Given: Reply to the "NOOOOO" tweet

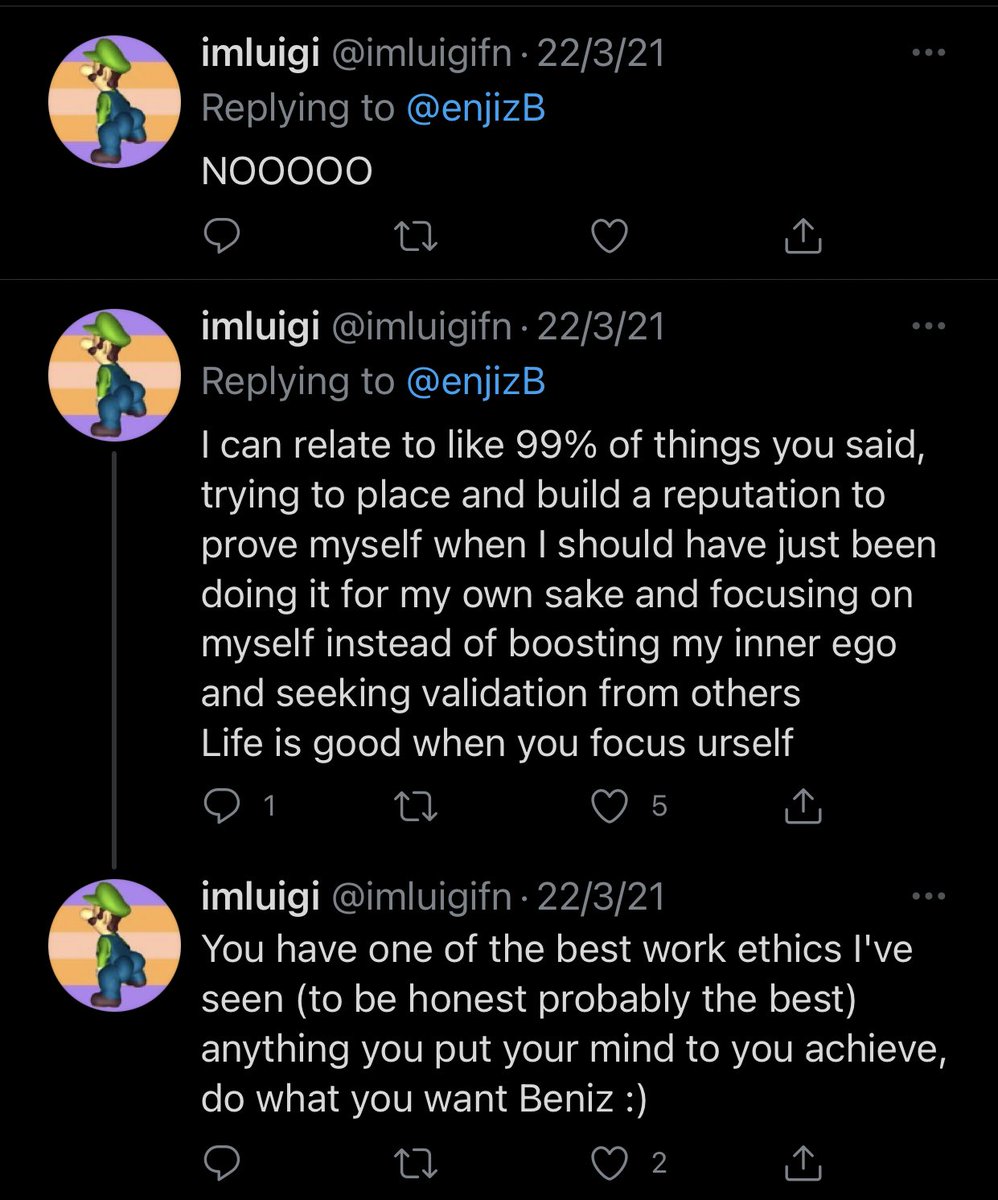Looking at the screenshot, I should 219,236.
